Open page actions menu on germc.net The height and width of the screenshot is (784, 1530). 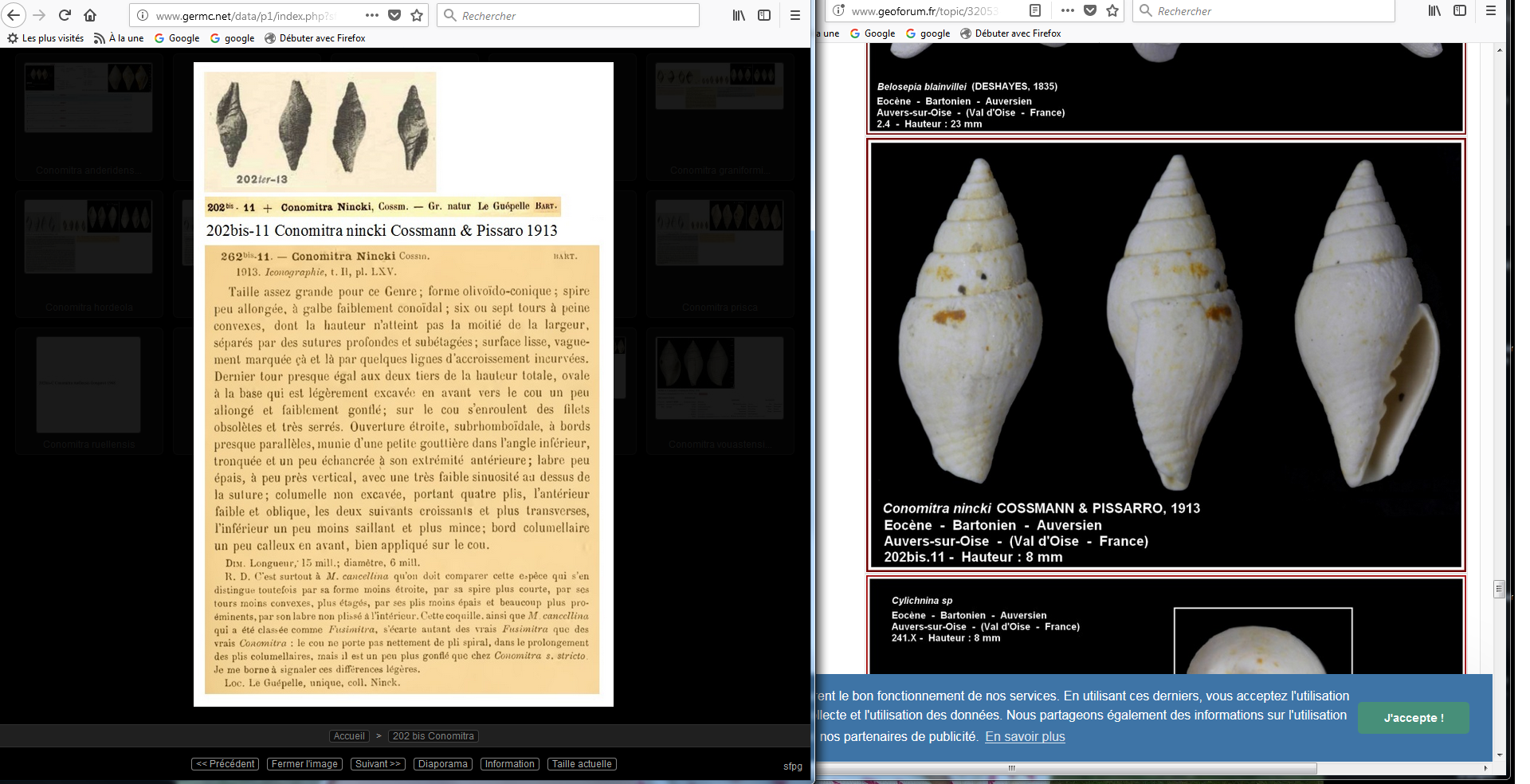point(372,15)
